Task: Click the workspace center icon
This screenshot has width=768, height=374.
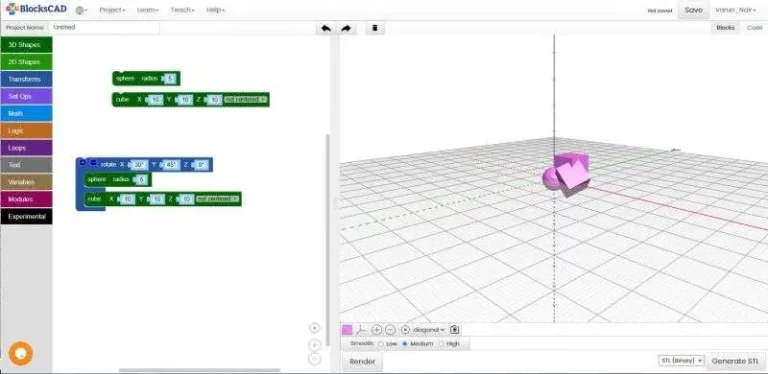Action: point(314,328)
